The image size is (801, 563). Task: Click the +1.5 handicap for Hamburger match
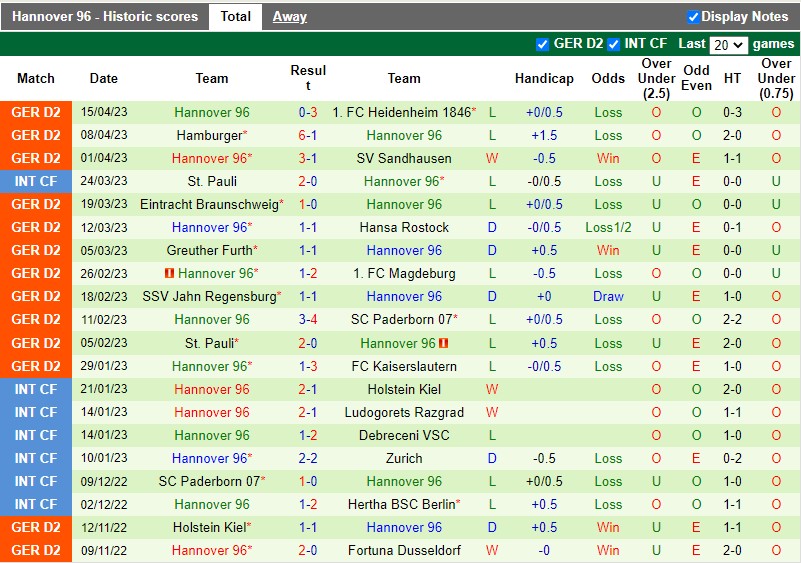coord(544,135)
